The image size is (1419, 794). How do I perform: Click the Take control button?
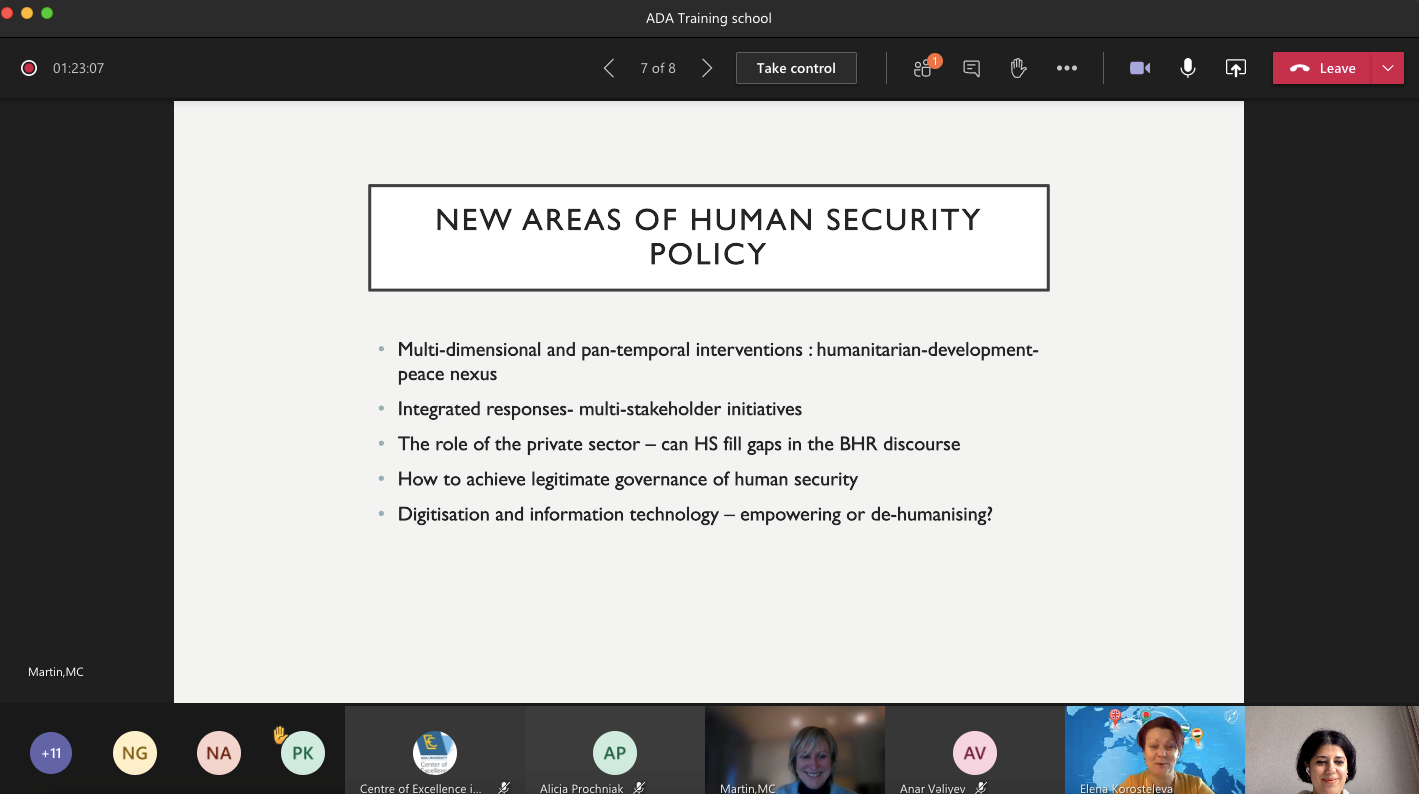click(796, 68)
